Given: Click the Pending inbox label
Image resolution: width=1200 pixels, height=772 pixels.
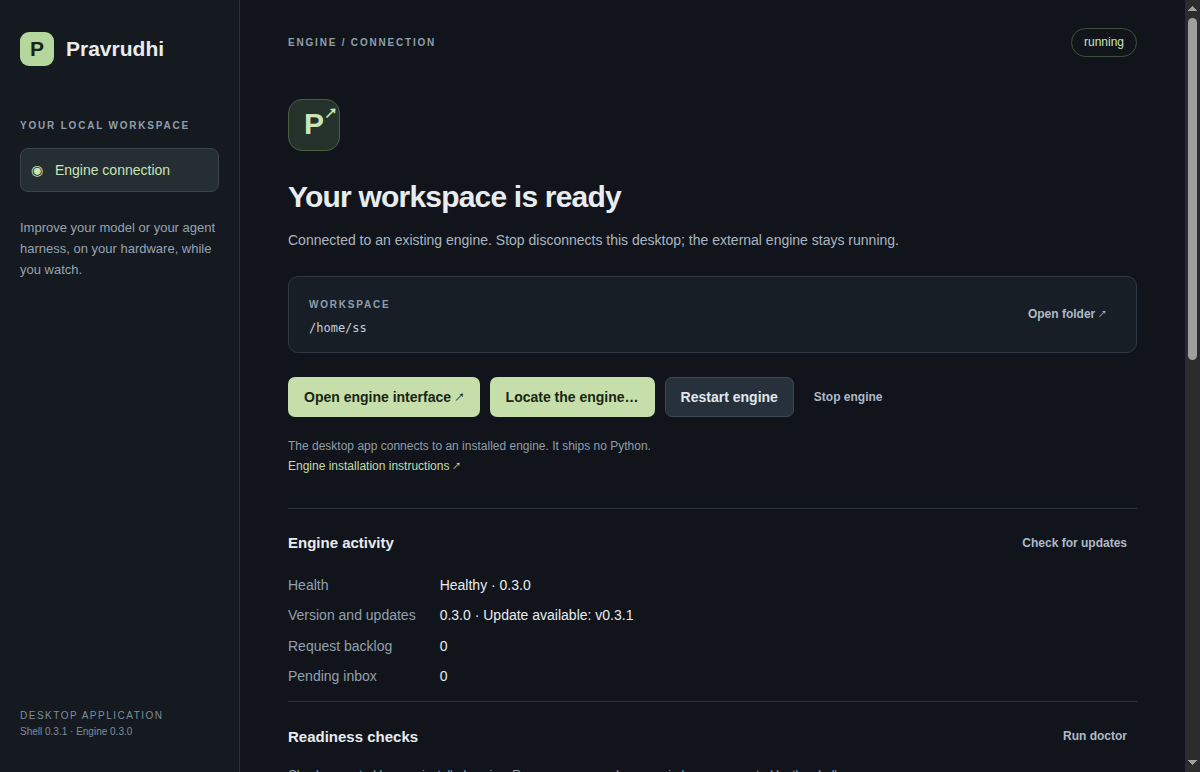Looking at the screenshot, I should pos(332,676).
